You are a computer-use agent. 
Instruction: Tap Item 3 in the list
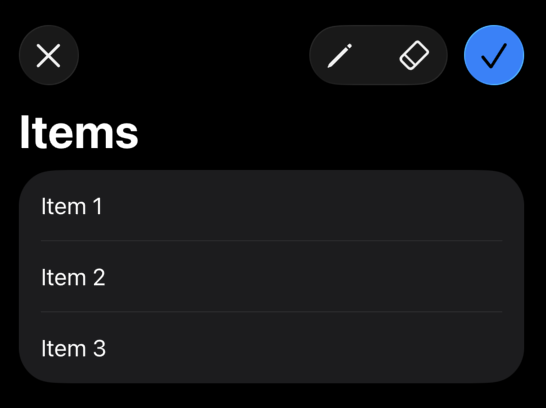coord(272,348)
